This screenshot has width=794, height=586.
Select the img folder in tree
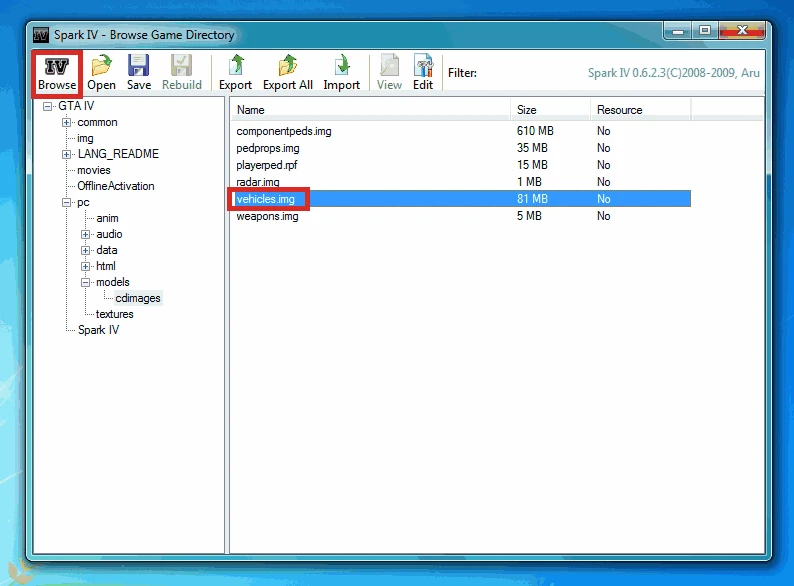click(85, 138)
